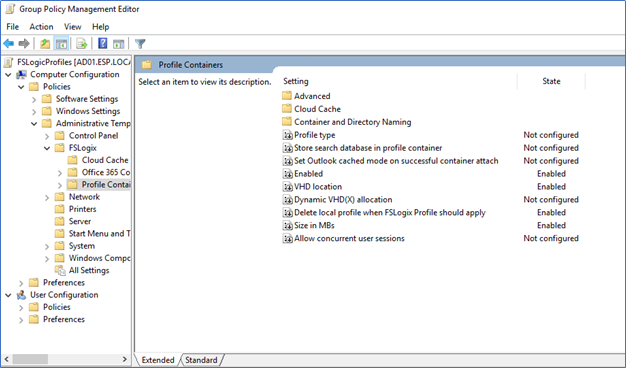
Task: Click the Profile type policy setting icon
Action: pyautogui.click(x=287, y=135)
